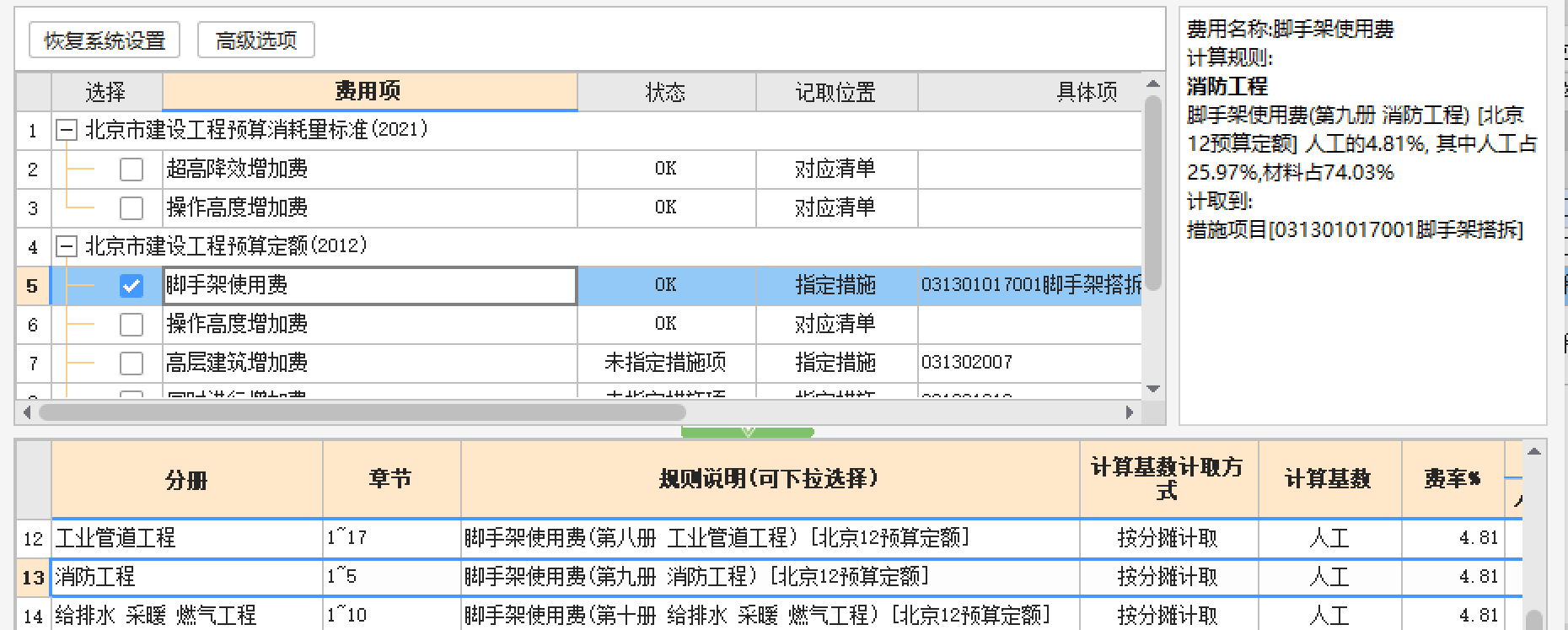Click the left arrow of the horizontal scrollbar
The height and width of the screenshot is (630, 1568).
pos(27,412)
